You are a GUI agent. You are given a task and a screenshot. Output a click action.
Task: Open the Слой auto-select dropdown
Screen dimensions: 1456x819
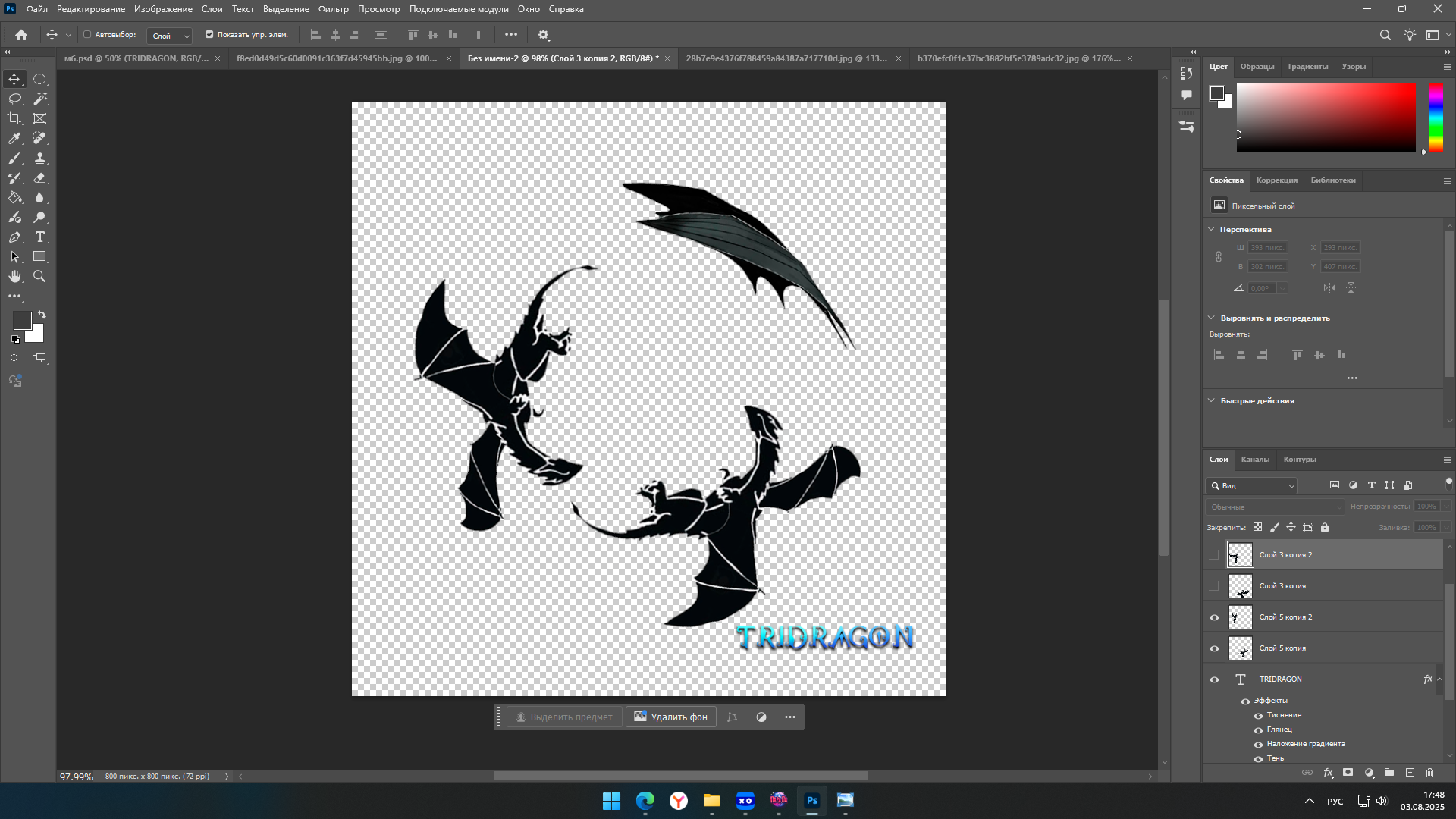[x=170, y=36]
